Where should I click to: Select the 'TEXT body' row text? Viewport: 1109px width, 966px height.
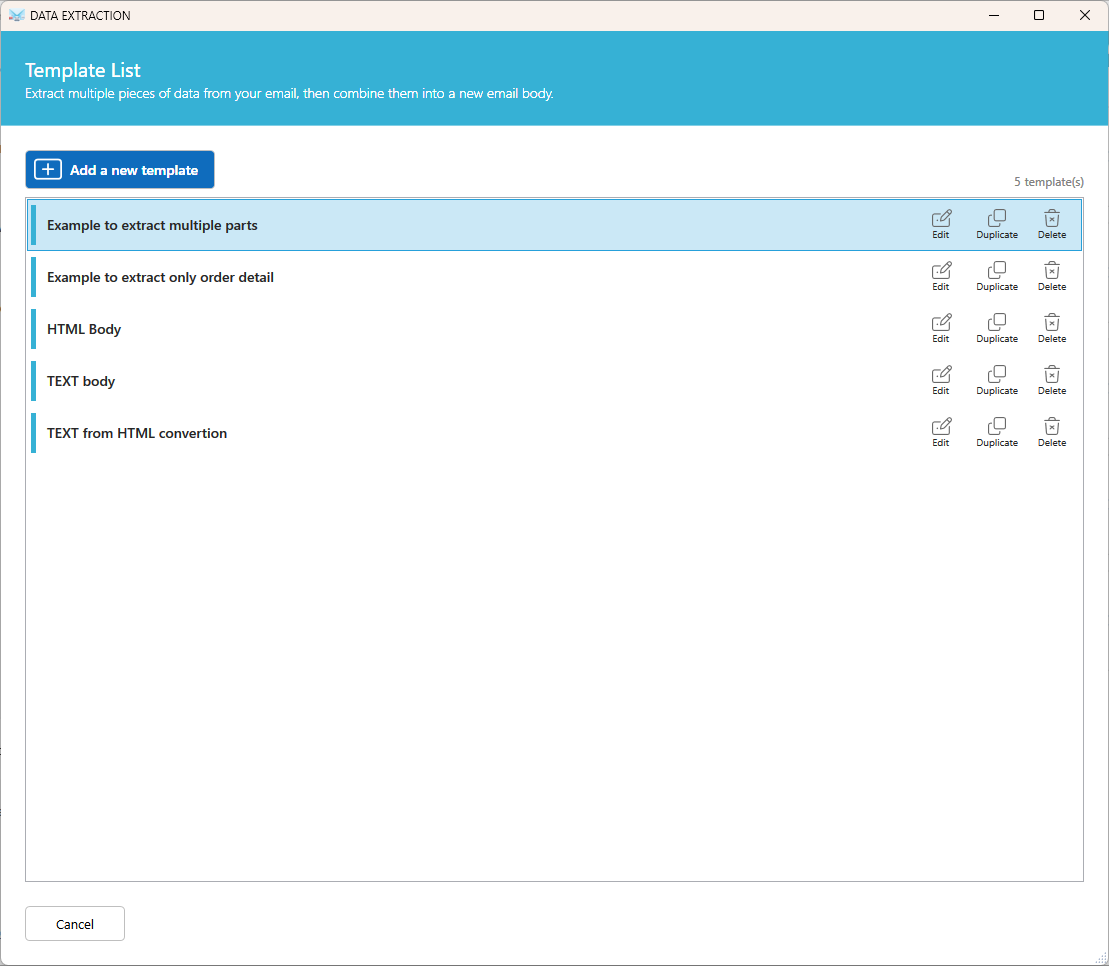coord(81,381)
